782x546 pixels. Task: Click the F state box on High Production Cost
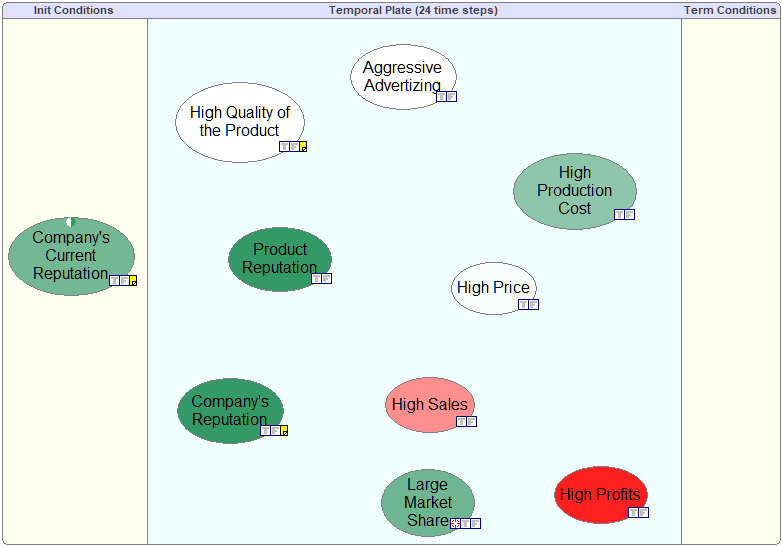pos(629,214)
